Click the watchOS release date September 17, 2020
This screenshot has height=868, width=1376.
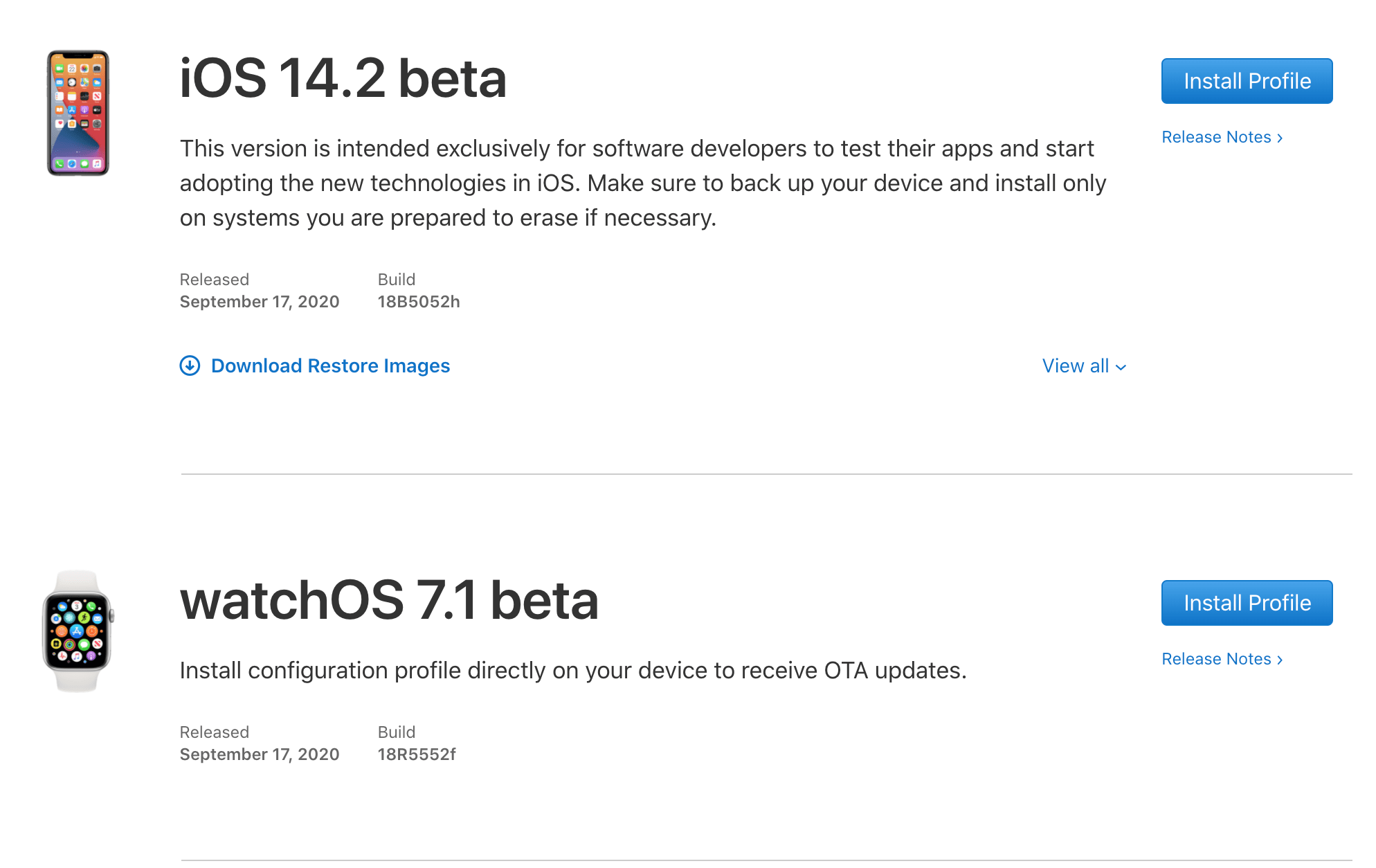point(260,754)
